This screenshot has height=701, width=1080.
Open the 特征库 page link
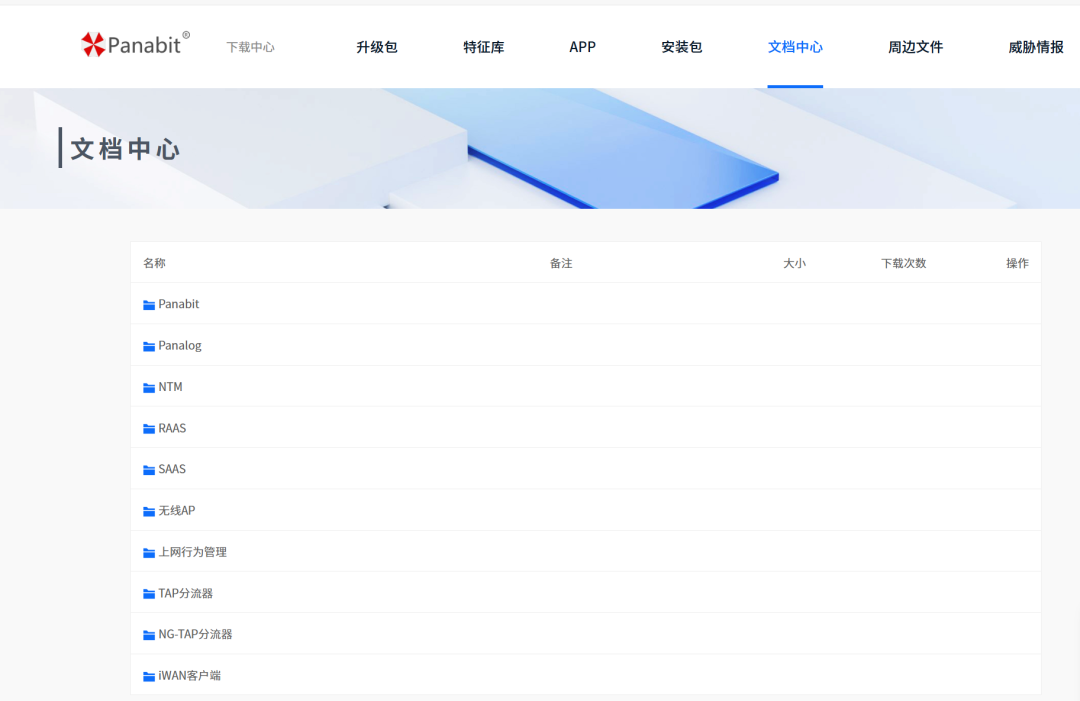pos(484,47)
